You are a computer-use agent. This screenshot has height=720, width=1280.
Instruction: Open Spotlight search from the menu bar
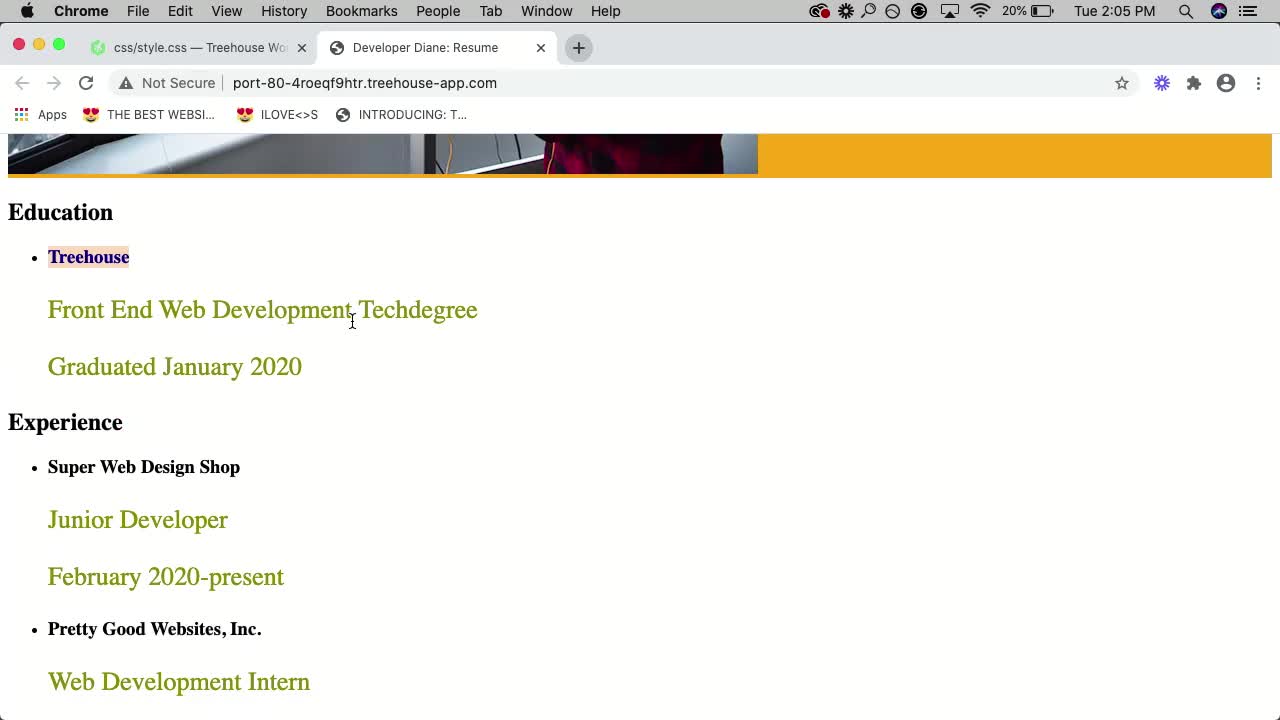1186,11
